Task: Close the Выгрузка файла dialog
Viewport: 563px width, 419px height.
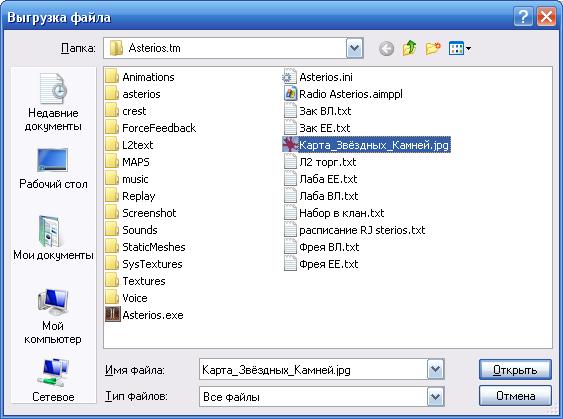Action: pos(546,17)
